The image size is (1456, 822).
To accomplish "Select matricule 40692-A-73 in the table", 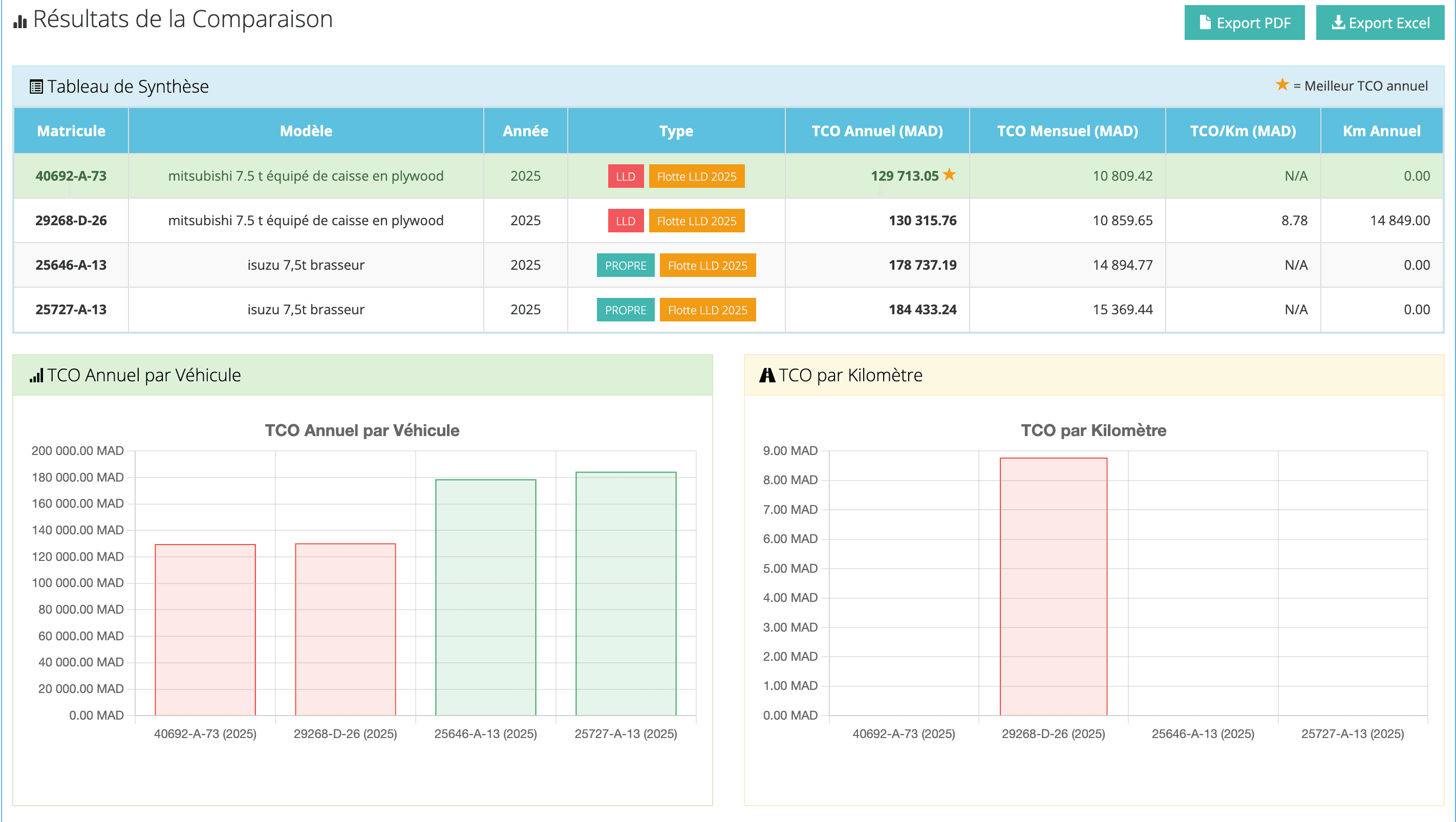I will 70,176.
